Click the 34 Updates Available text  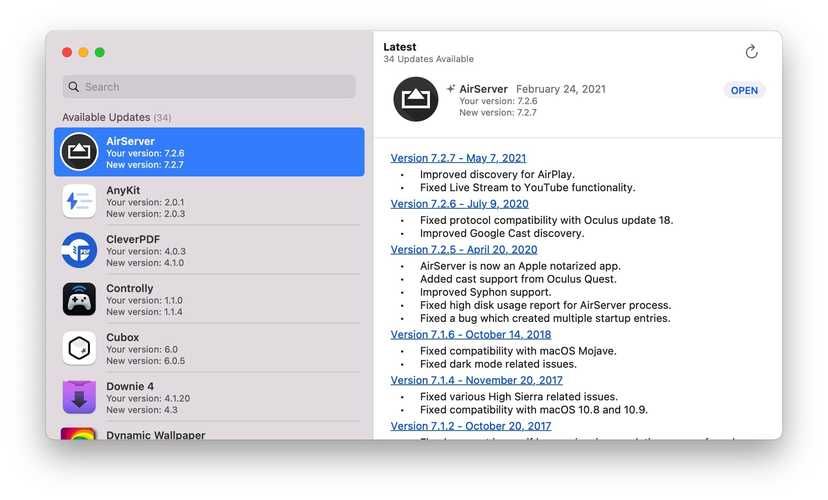pyautogui.click(x=428, y=59)
